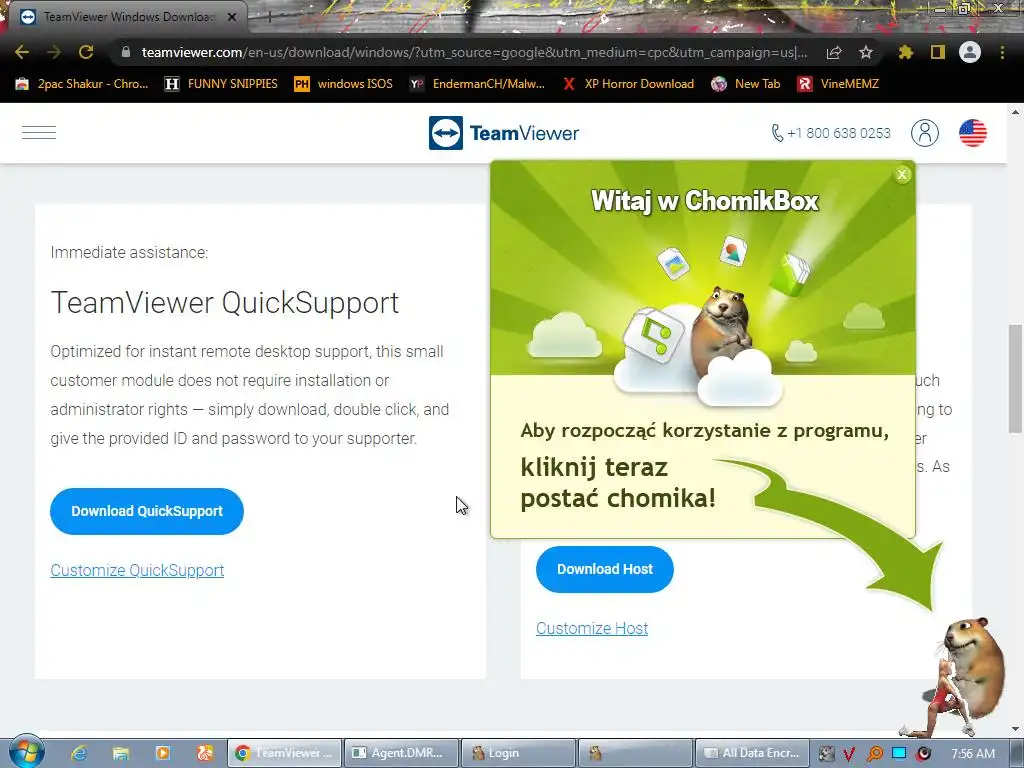
Task: Open the Customize Host link
Action: tap(592, 628)
